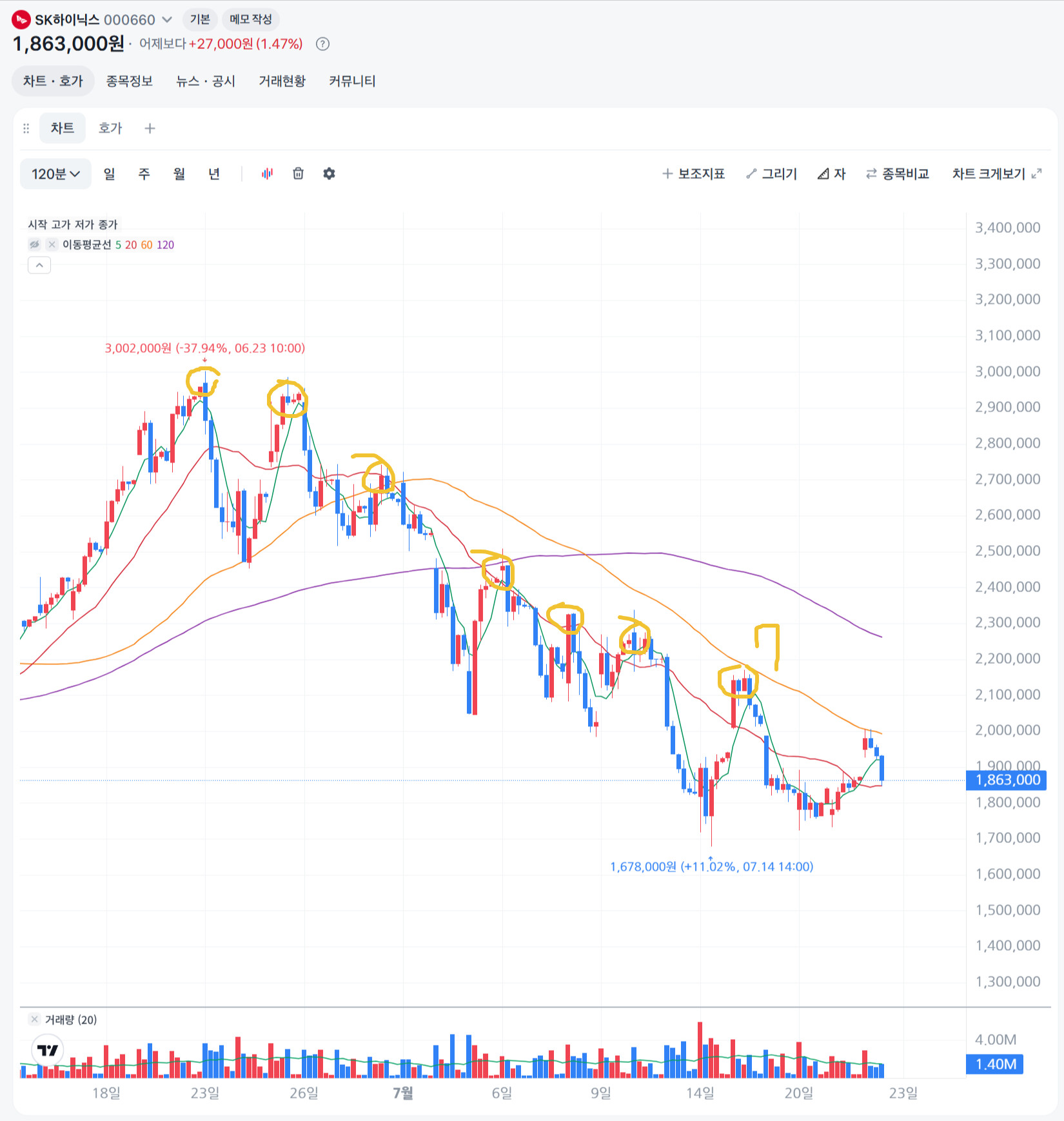Select the 자 ruler measuring tool
Image resolution: width=1064 pixels, height=1121 pixels.
tap(832, 174)
